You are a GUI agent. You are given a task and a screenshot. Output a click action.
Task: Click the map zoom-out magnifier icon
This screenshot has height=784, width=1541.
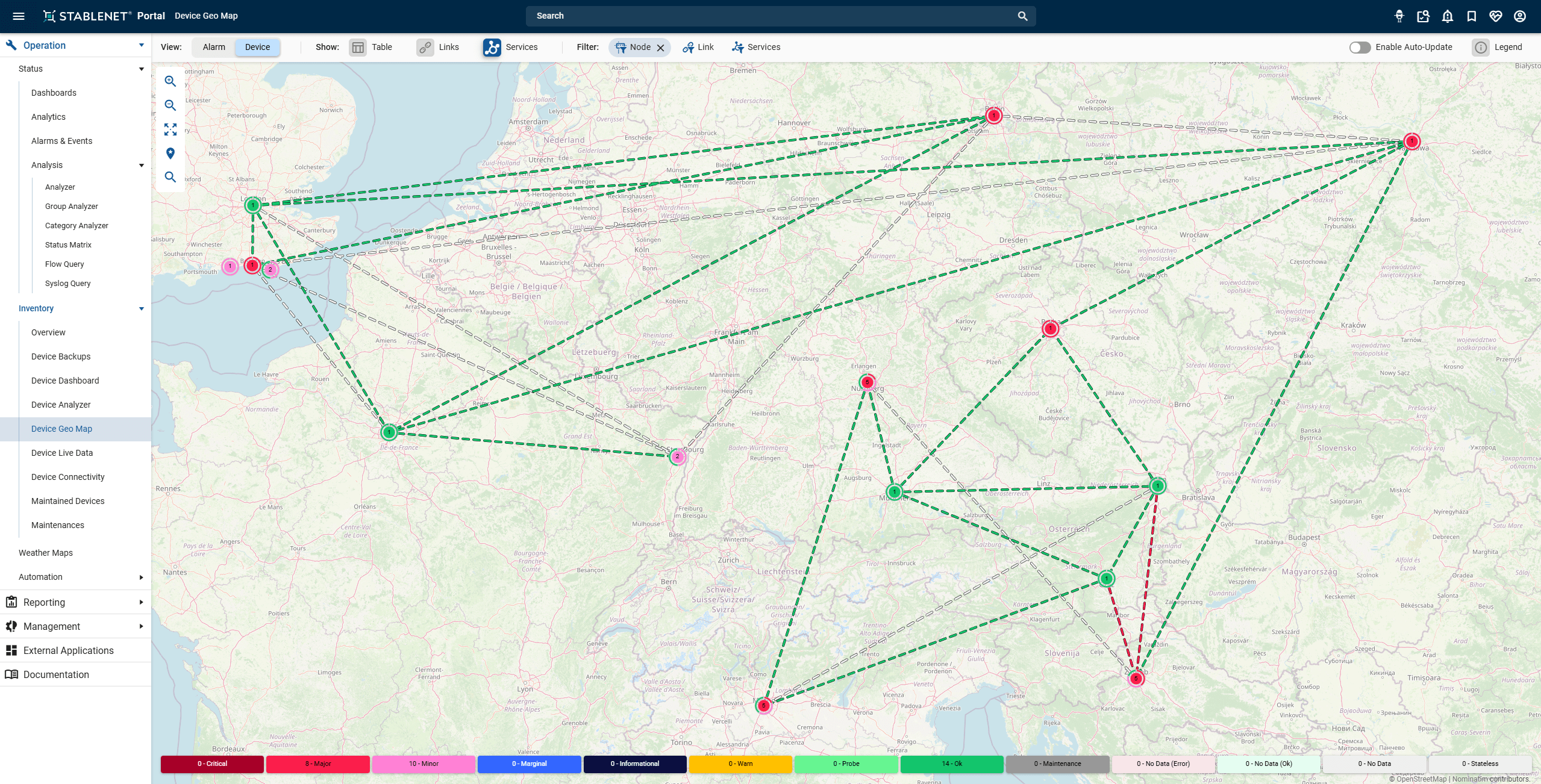tap(170, 105)
